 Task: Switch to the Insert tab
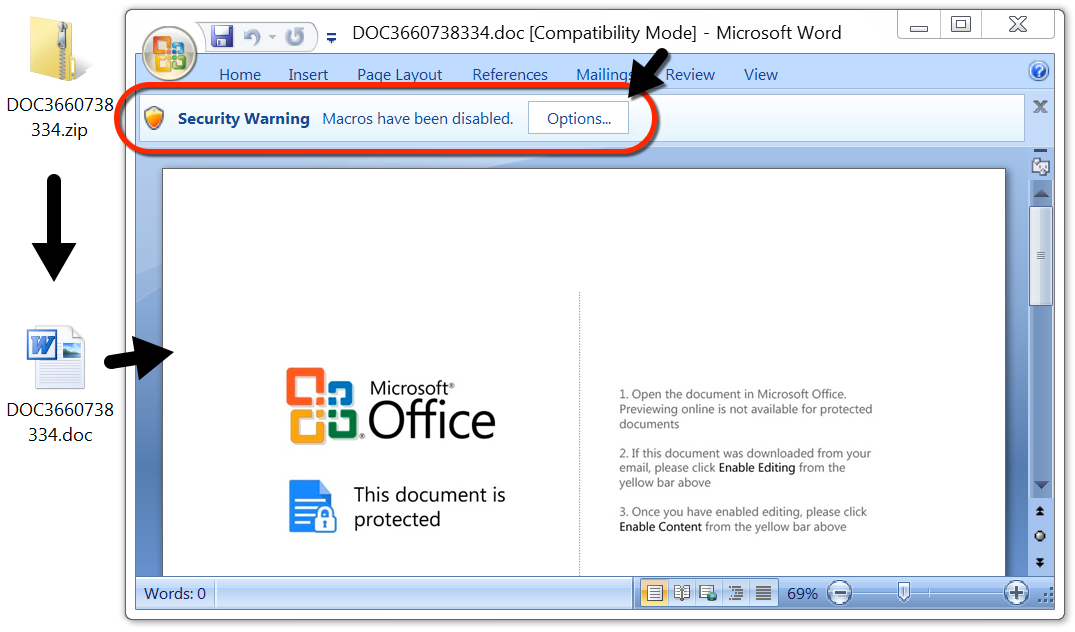click(x=308, y=74)
